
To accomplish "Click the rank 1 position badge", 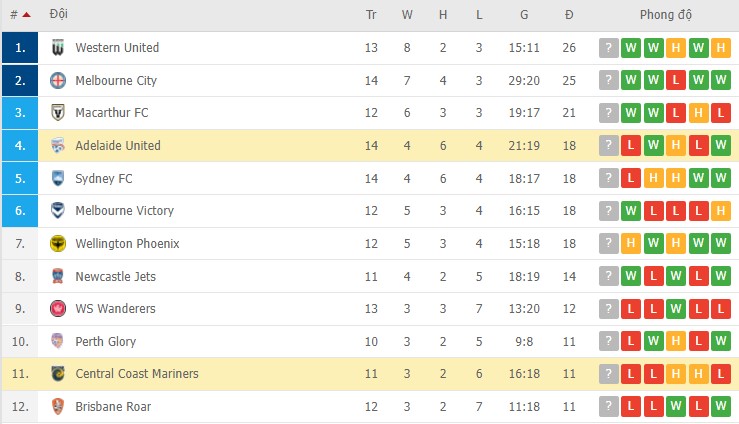I will tap(20, 48).
